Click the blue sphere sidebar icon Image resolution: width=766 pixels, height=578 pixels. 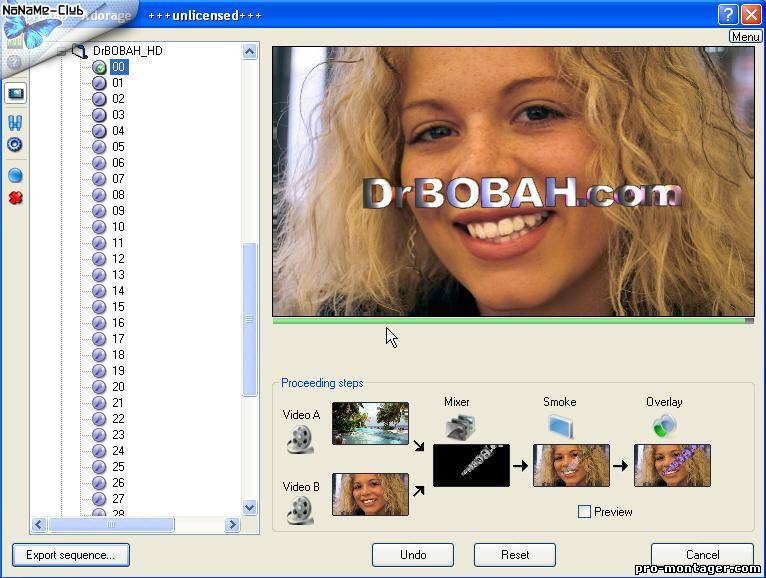click(15, 175)
